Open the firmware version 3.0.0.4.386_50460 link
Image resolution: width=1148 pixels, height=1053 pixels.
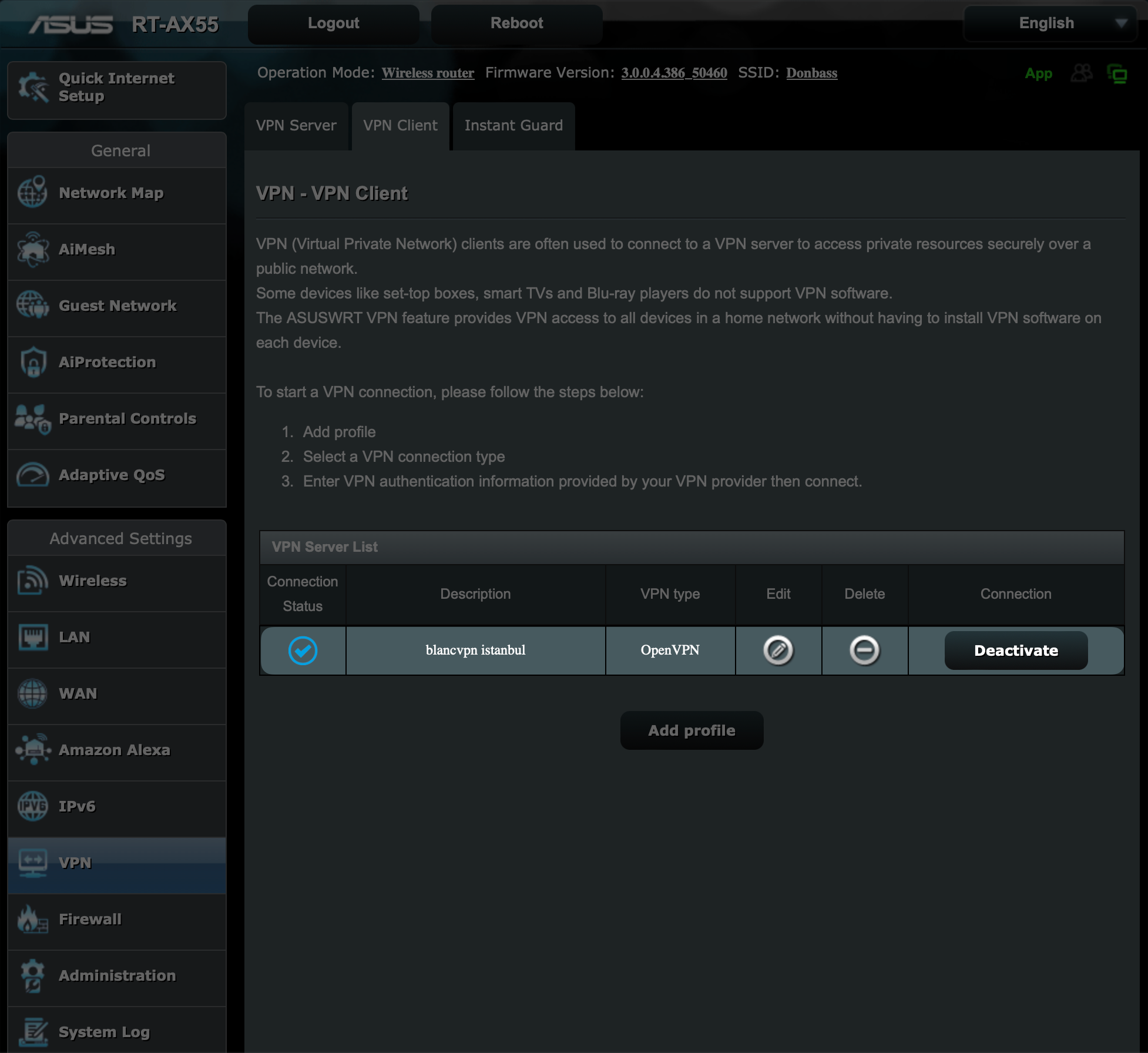click(674, 73)
